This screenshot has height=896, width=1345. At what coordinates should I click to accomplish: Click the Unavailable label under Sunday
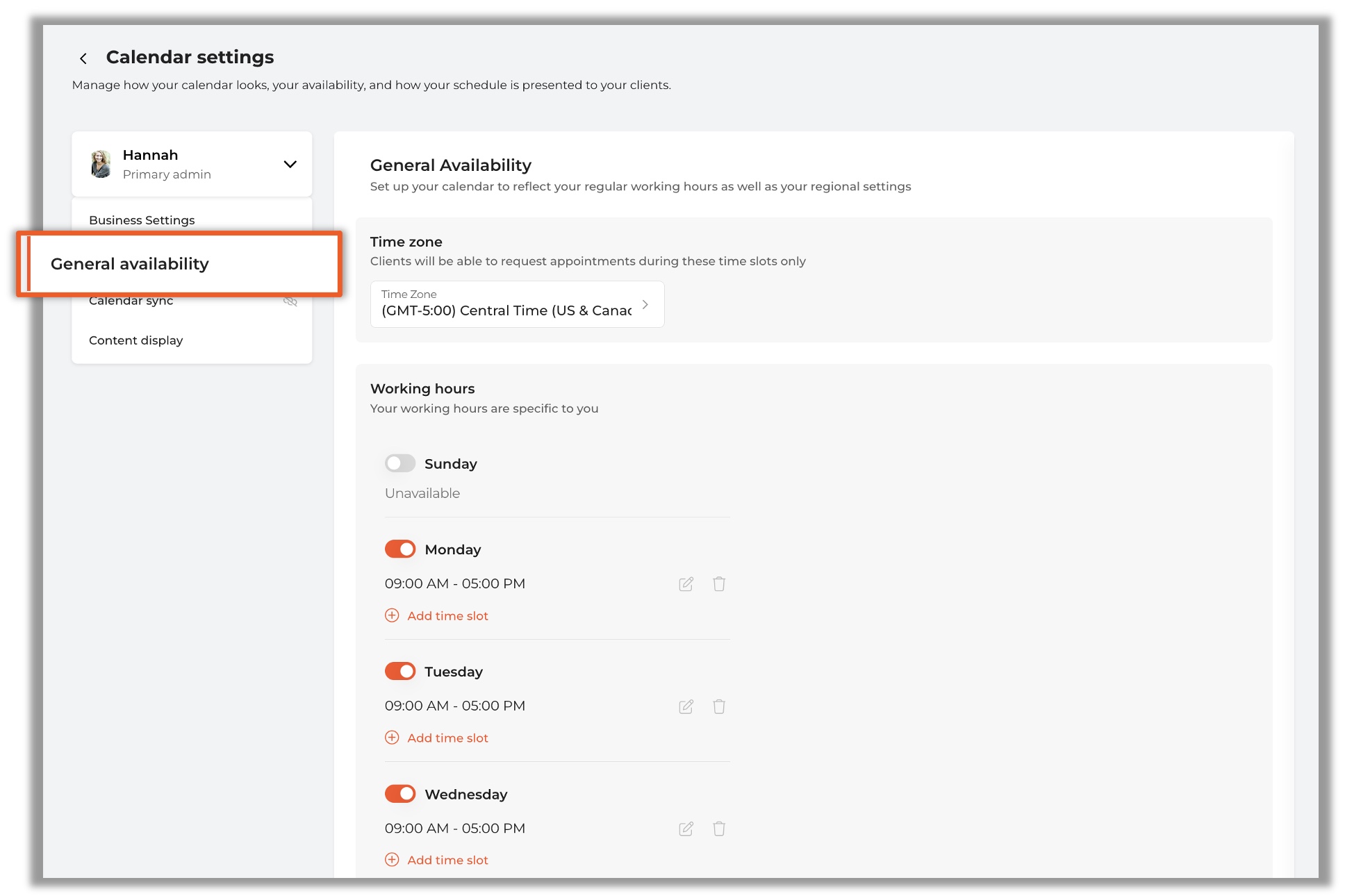[x=422, y=493]
